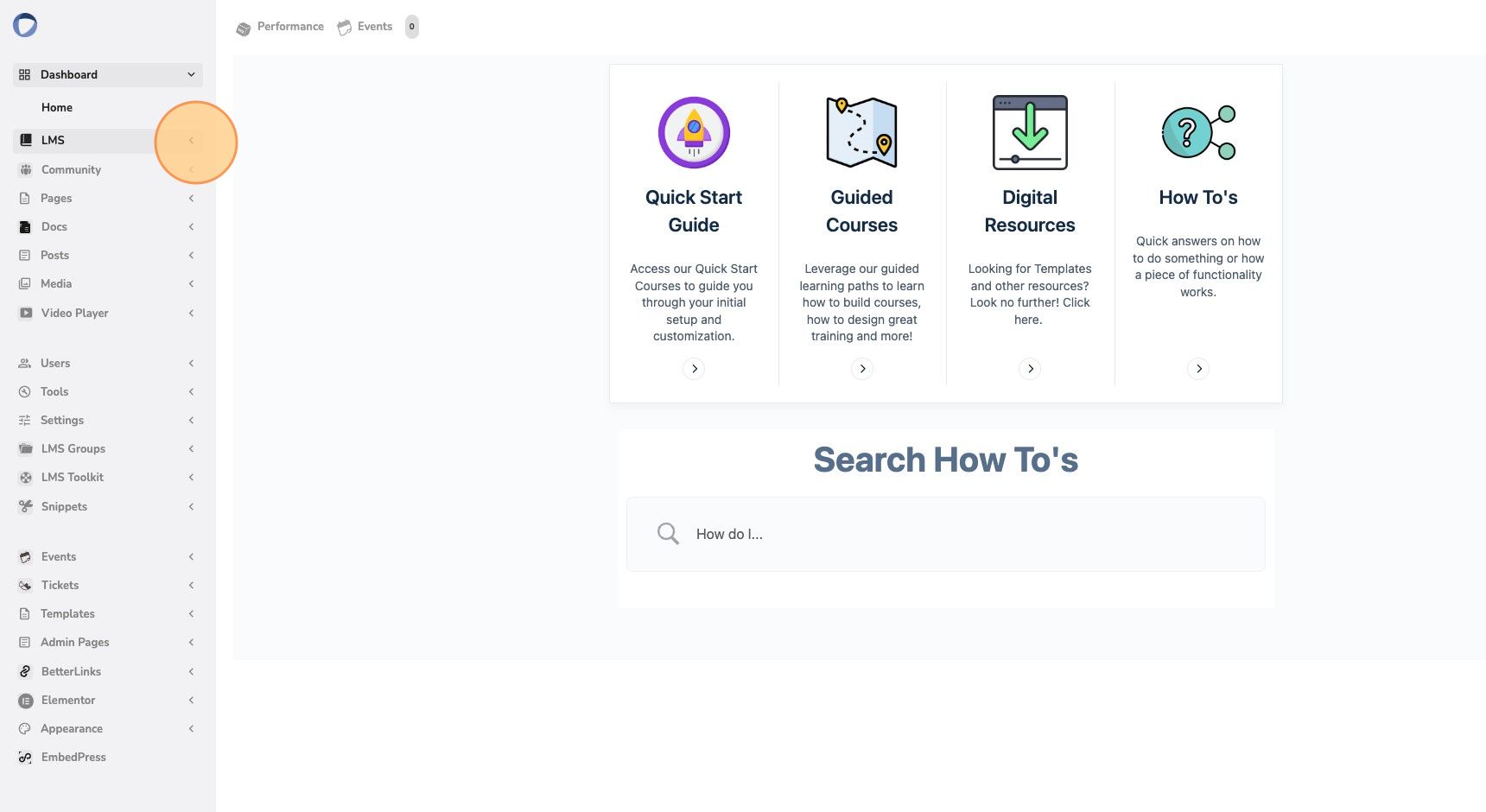The width and height of the screenshot is (1486, 812).
Task: Click the Posts sidebar icon
Action: coord(25,256)
